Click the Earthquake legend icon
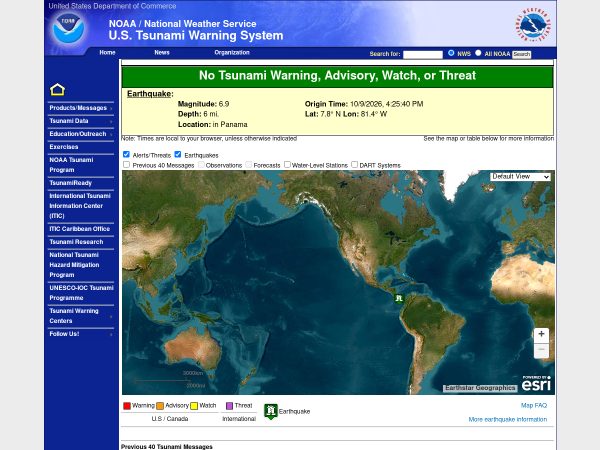The width and height of the screenshot is (600, 450). [x=271, y=411]
